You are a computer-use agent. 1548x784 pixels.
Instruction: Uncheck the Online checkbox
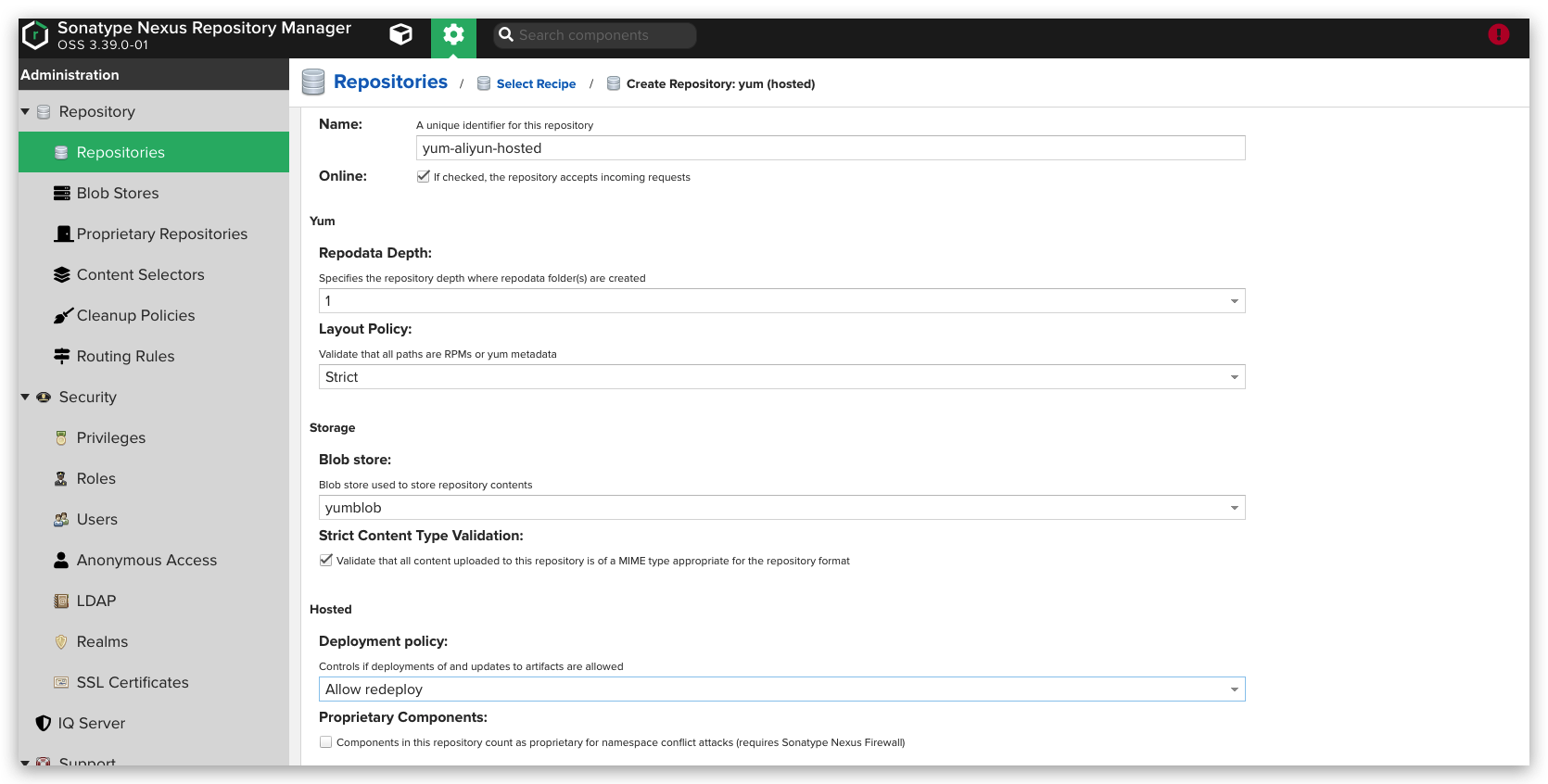424,176
